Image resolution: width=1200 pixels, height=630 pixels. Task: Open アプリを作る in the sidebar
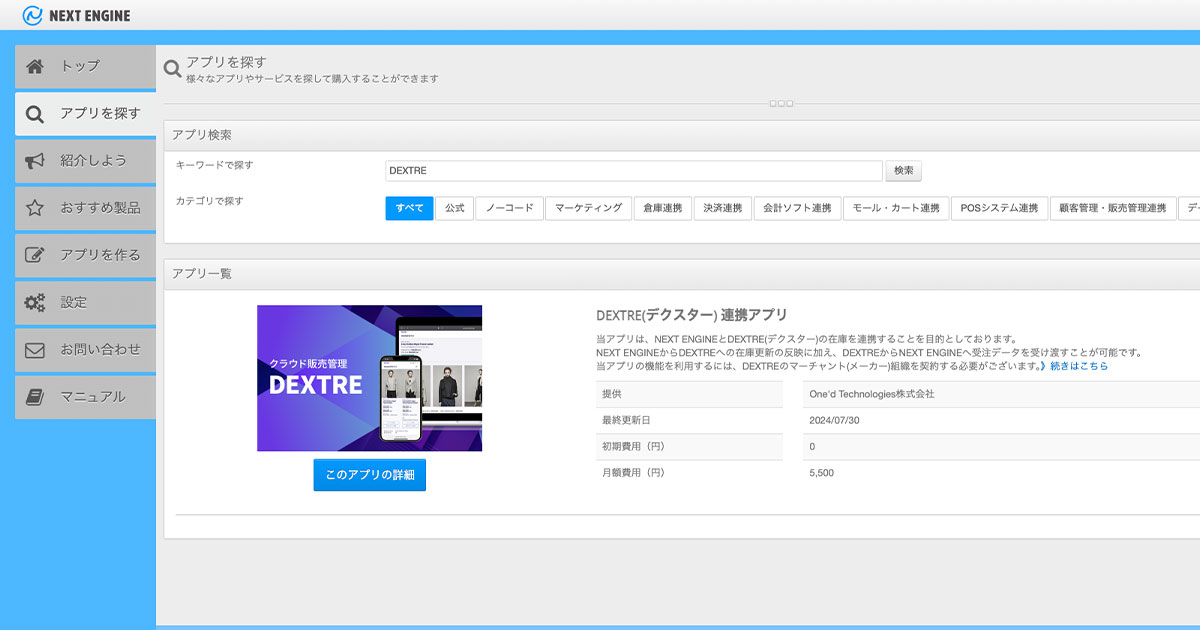point(85,255)
